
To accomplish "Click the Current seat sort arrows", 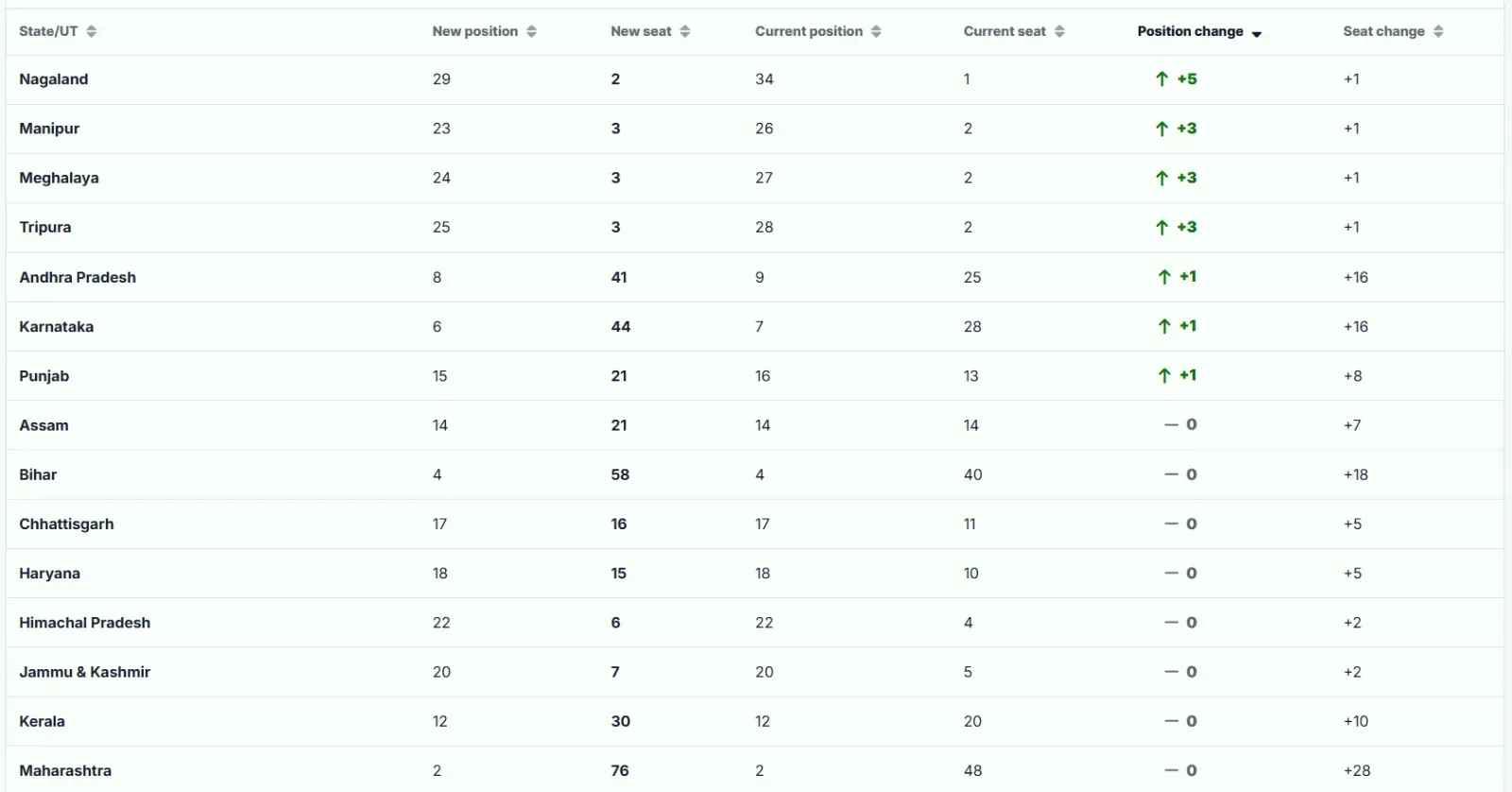I will coord(1059,31).
